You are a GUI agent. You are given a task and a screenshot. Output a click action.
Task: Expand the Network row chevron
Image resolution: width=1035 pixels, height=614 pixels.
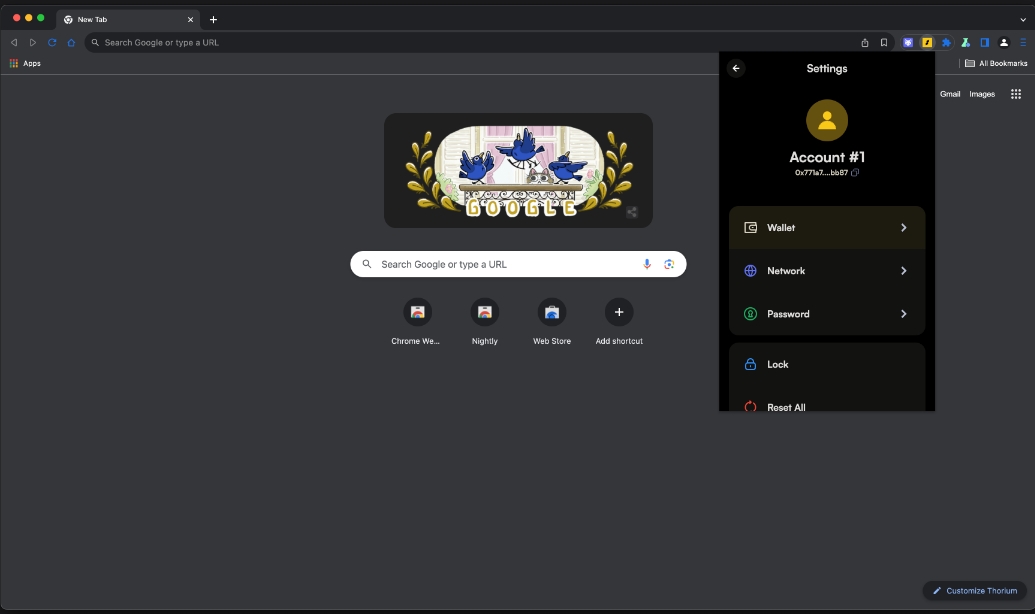[904, 271]
